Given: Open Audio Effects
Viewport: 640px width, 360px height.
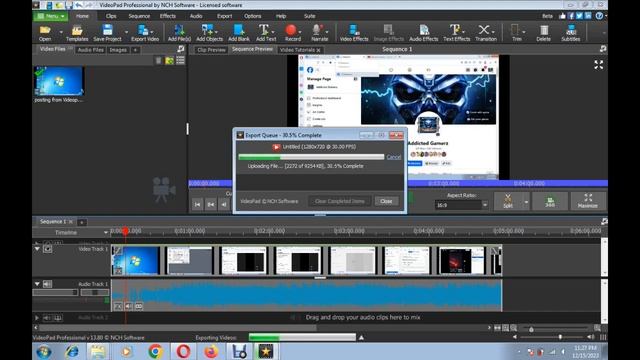Looking at the screenshot, I should point(423,33).
